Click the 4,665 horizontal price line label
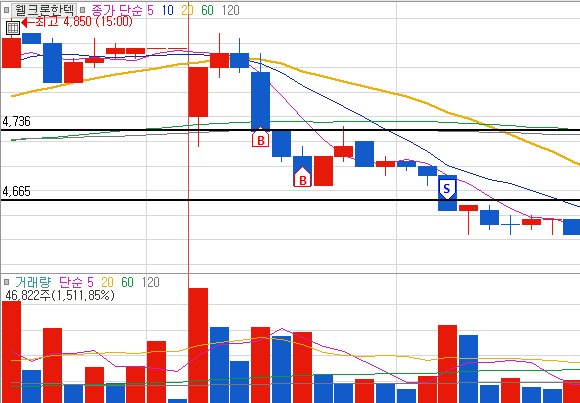Viewport: 580px width, 403px height. point(17,191)
